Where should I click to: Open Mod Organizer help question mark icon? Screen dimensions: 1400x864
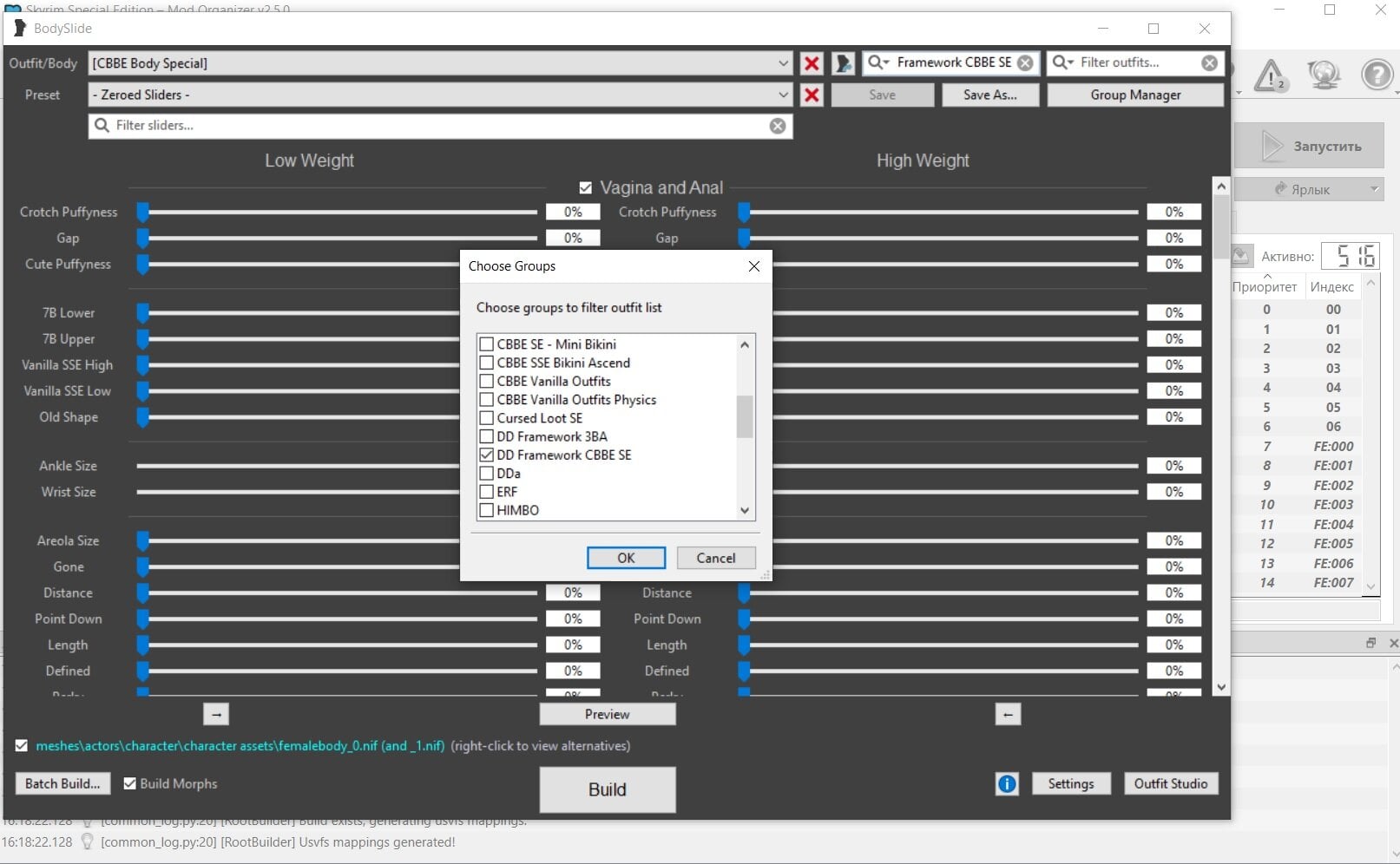[1377, 75]
